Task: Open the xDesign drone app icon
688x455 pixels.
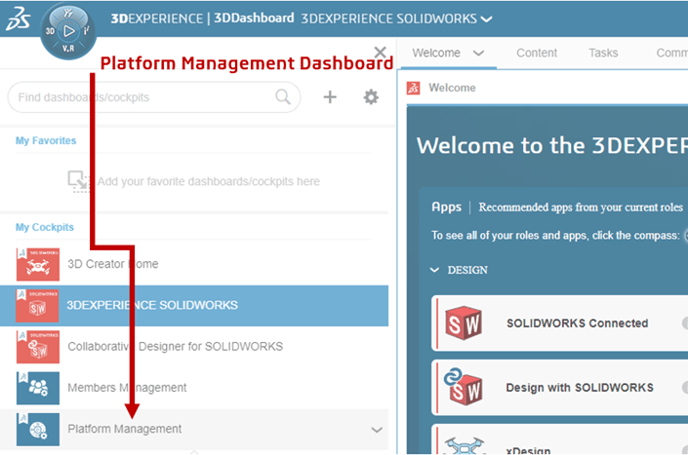Action: point(464,445)
